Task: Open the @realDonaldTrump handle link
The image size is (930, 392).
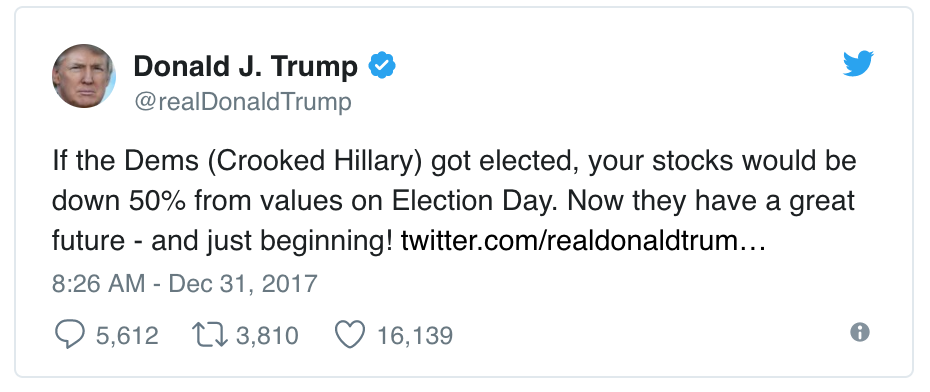Action: point(243,102)
